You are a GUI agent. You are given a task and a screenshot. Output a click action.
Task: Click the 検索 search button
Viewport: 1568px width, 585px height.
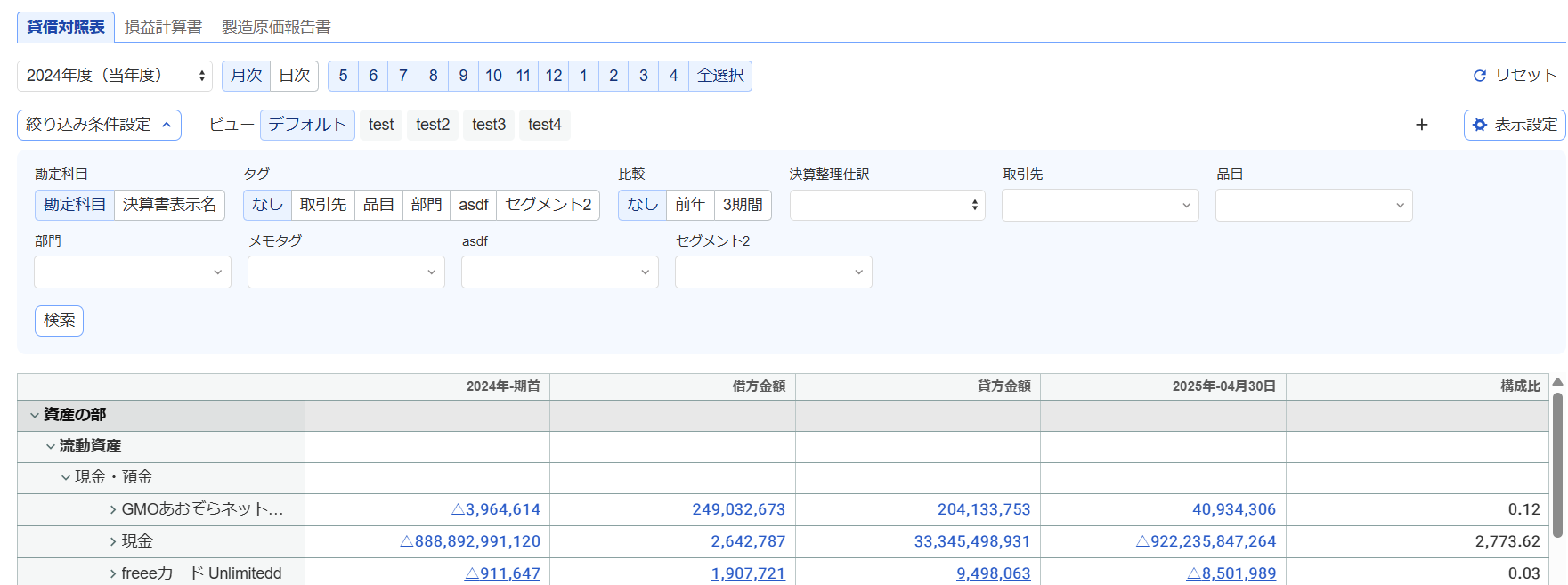59,321
